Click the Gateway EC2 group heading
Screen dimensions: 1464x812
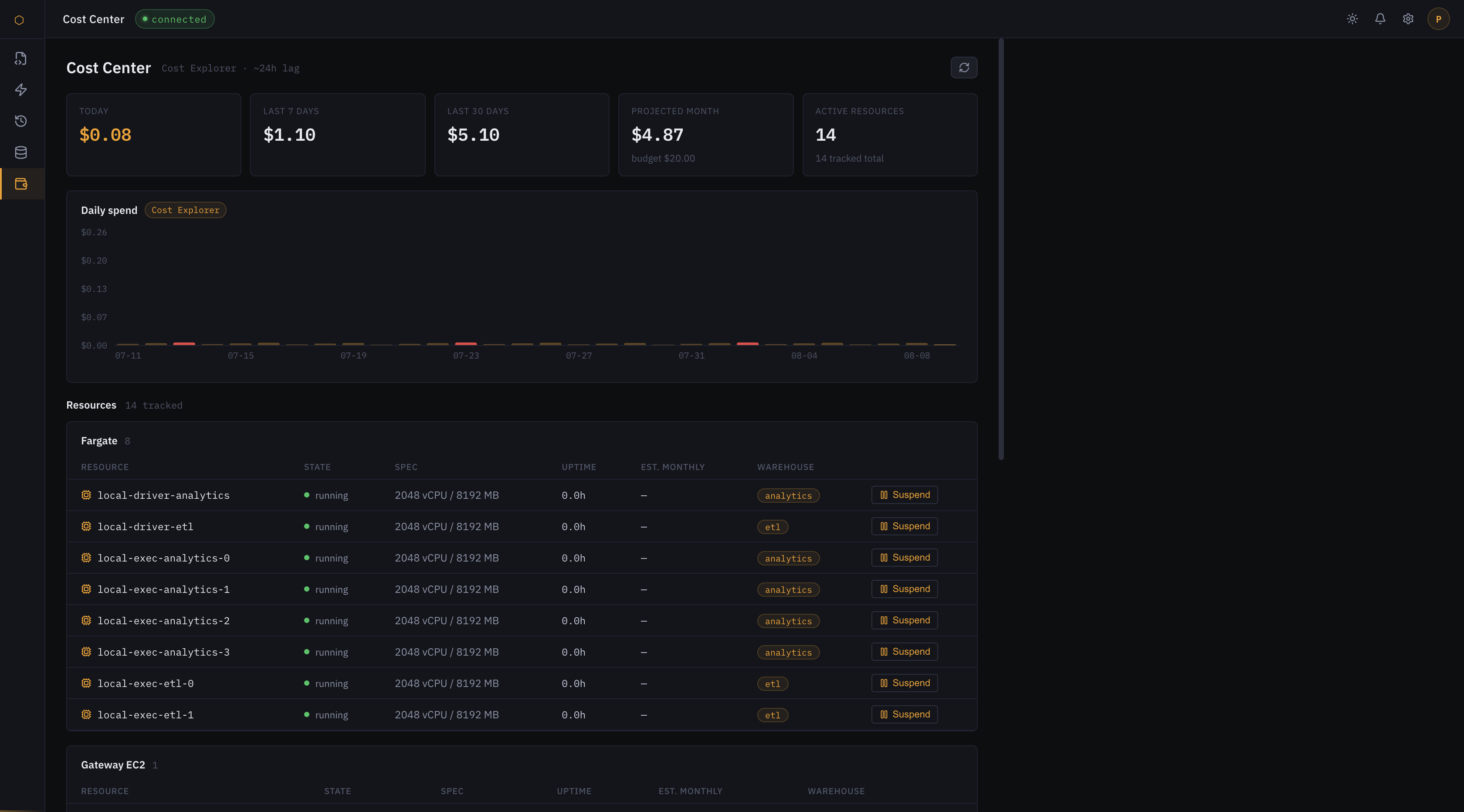click(112, 765)
